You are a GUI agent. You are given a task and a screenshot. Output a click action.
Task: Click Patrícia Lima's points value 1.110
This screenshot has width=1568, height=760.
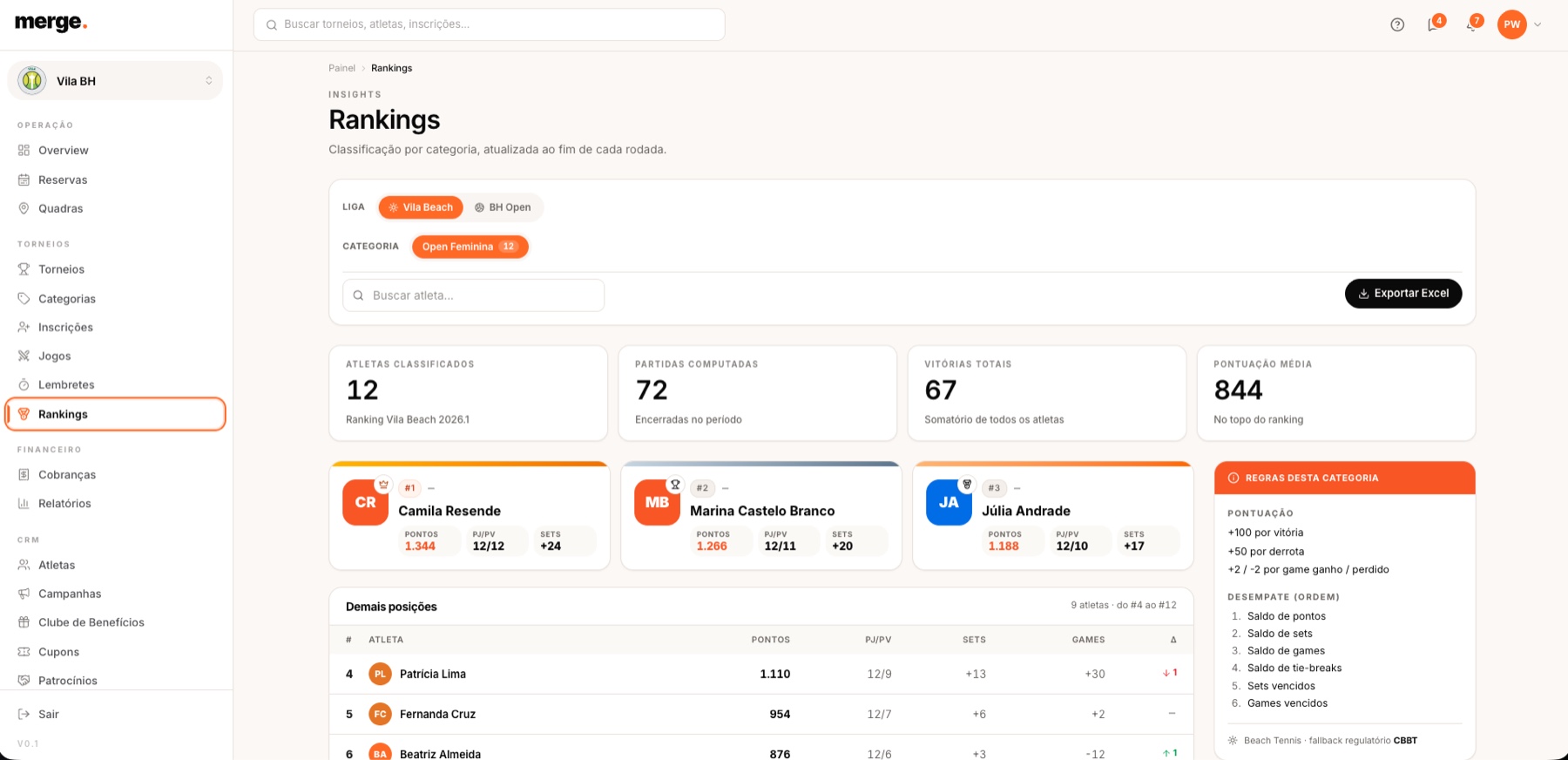tap(775, 674)
